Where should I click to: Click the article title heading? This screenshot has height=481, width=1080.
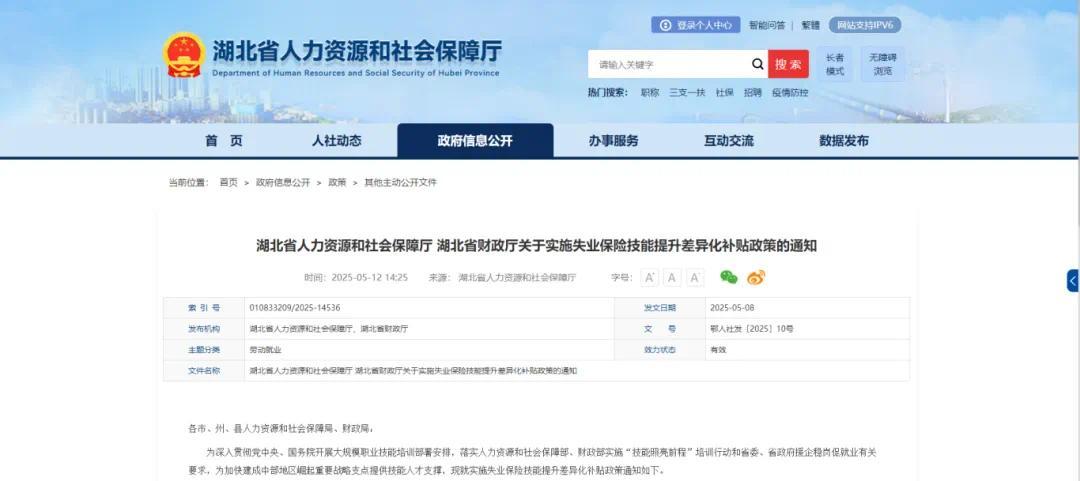coord(536,246)
